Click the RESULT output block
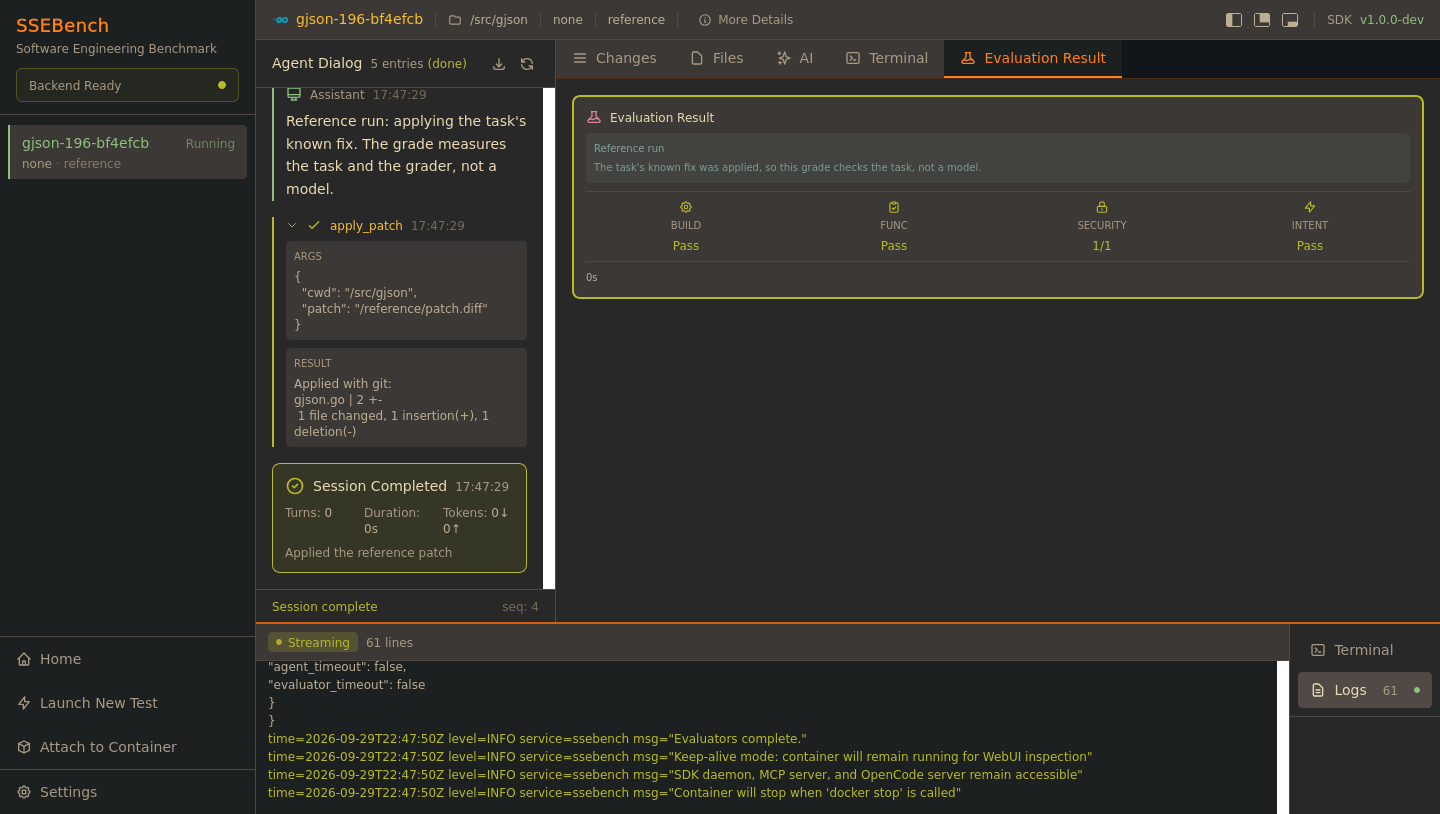This screenshot has height=814, width=1440. tap(406, 397)
